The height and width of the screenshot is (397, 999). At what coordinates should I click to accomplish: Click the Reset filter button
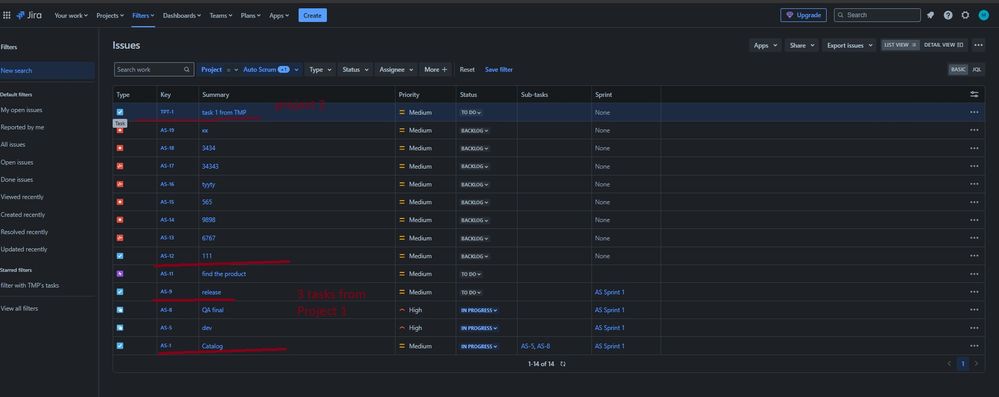tap(467, 69)
